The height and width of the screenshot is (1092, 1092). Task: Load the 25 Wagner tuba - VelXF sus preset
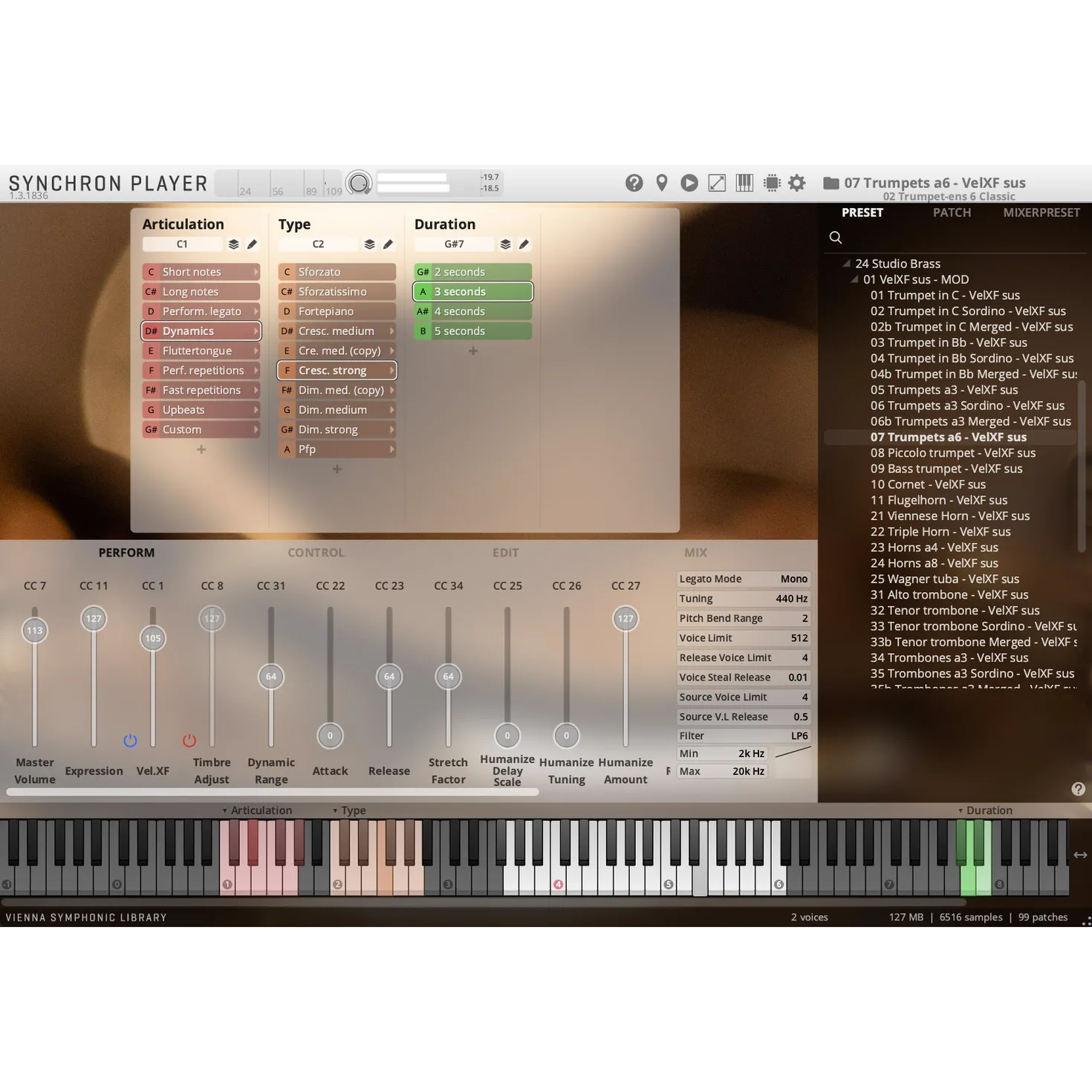(x=945, y=579)
